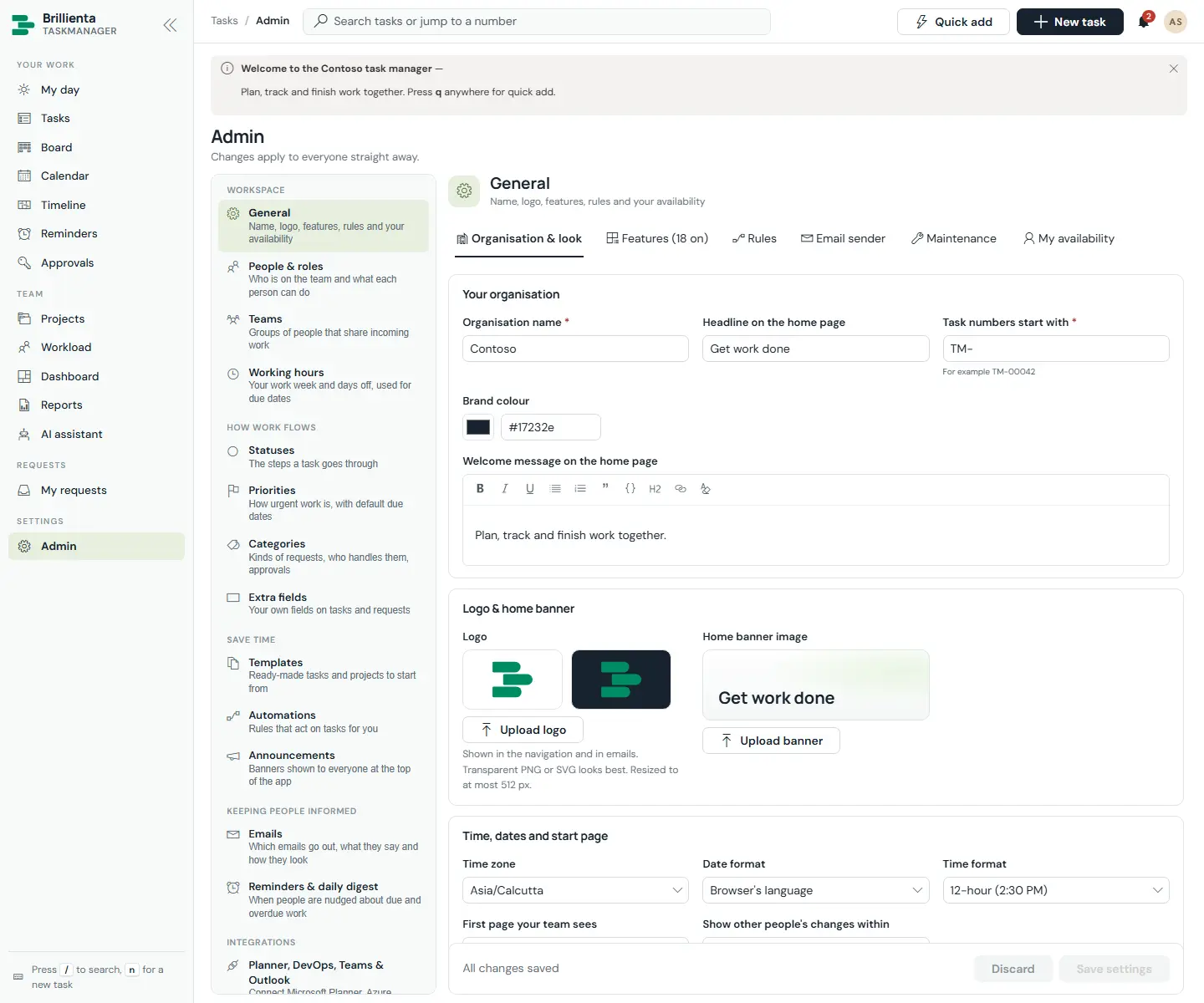Viewport: 1204px width, 1003px height.
Task: Go to Tasks via the breadcrumb link
Action: tap(224, 21)
